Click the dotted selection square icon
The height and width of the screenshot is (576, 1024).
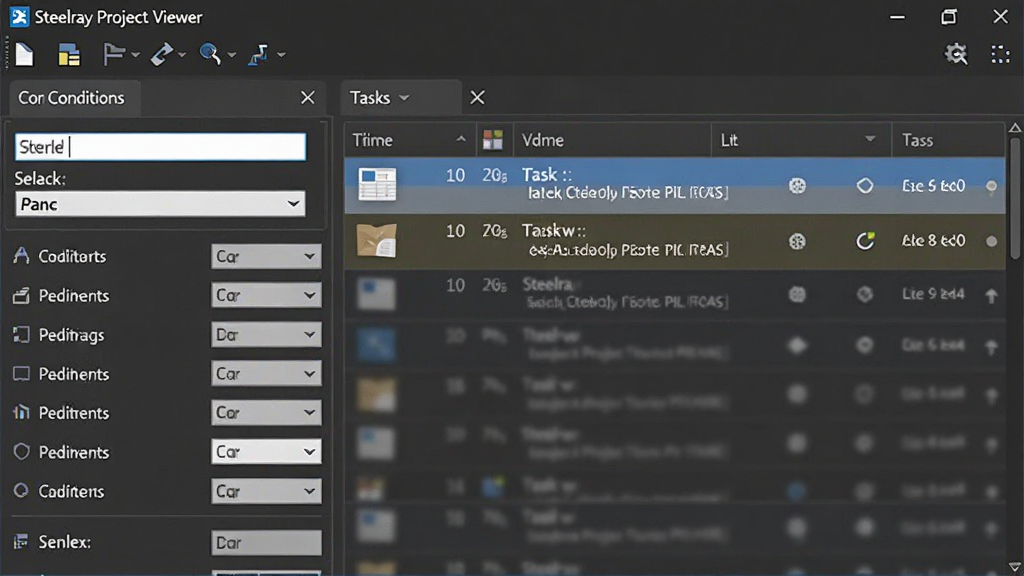click(1000, 54)
